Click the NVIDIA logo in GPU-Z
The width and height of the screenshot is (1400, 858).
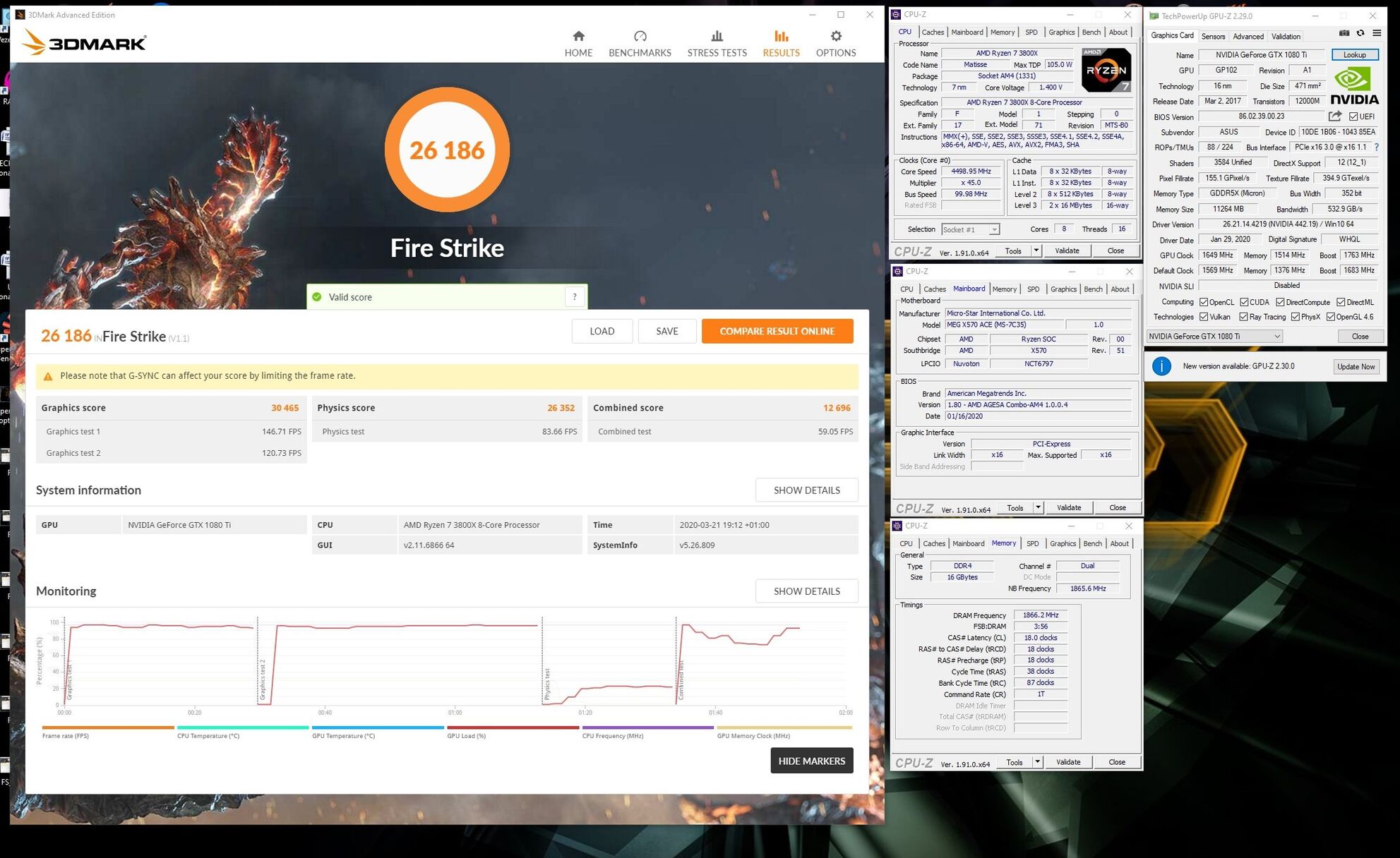tap(1354, 86)
